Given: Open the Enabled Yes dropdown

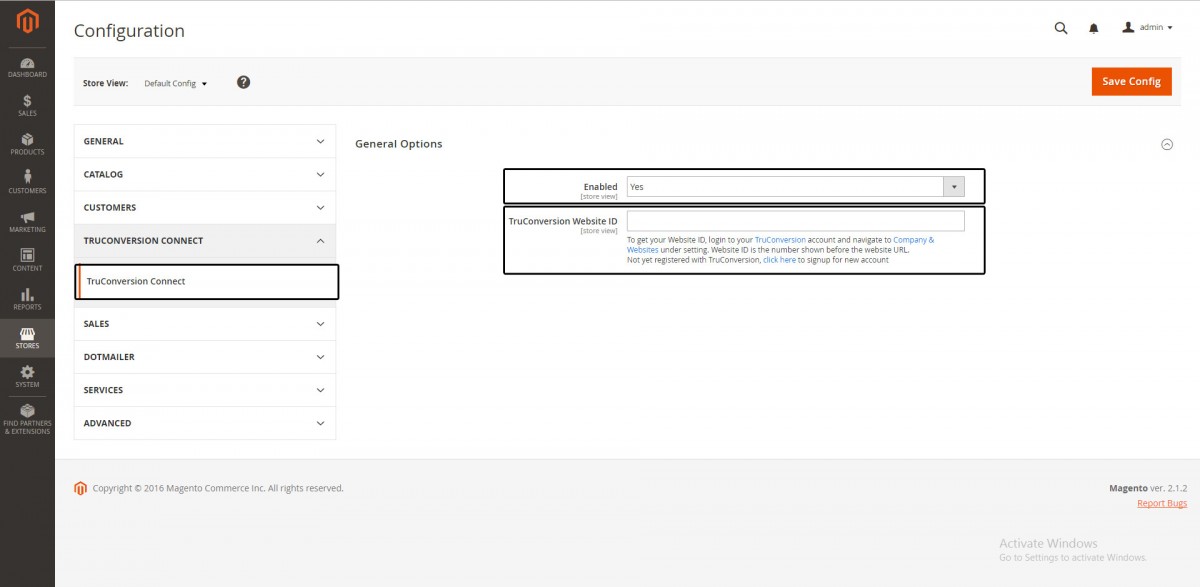Looking at the screenshot, I should pyautogui.click(x=795, y=187).
